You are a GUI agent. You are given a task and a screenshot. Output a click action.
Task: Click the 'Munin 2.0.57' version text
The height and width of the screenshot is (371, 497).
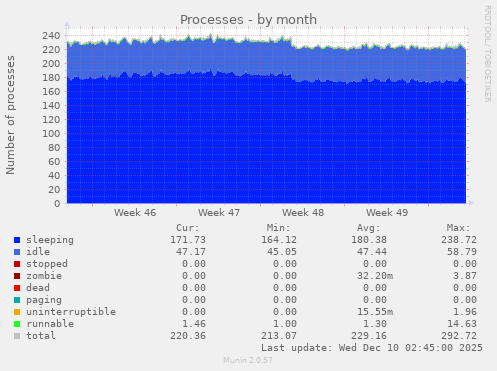click(x=248, y=360)
